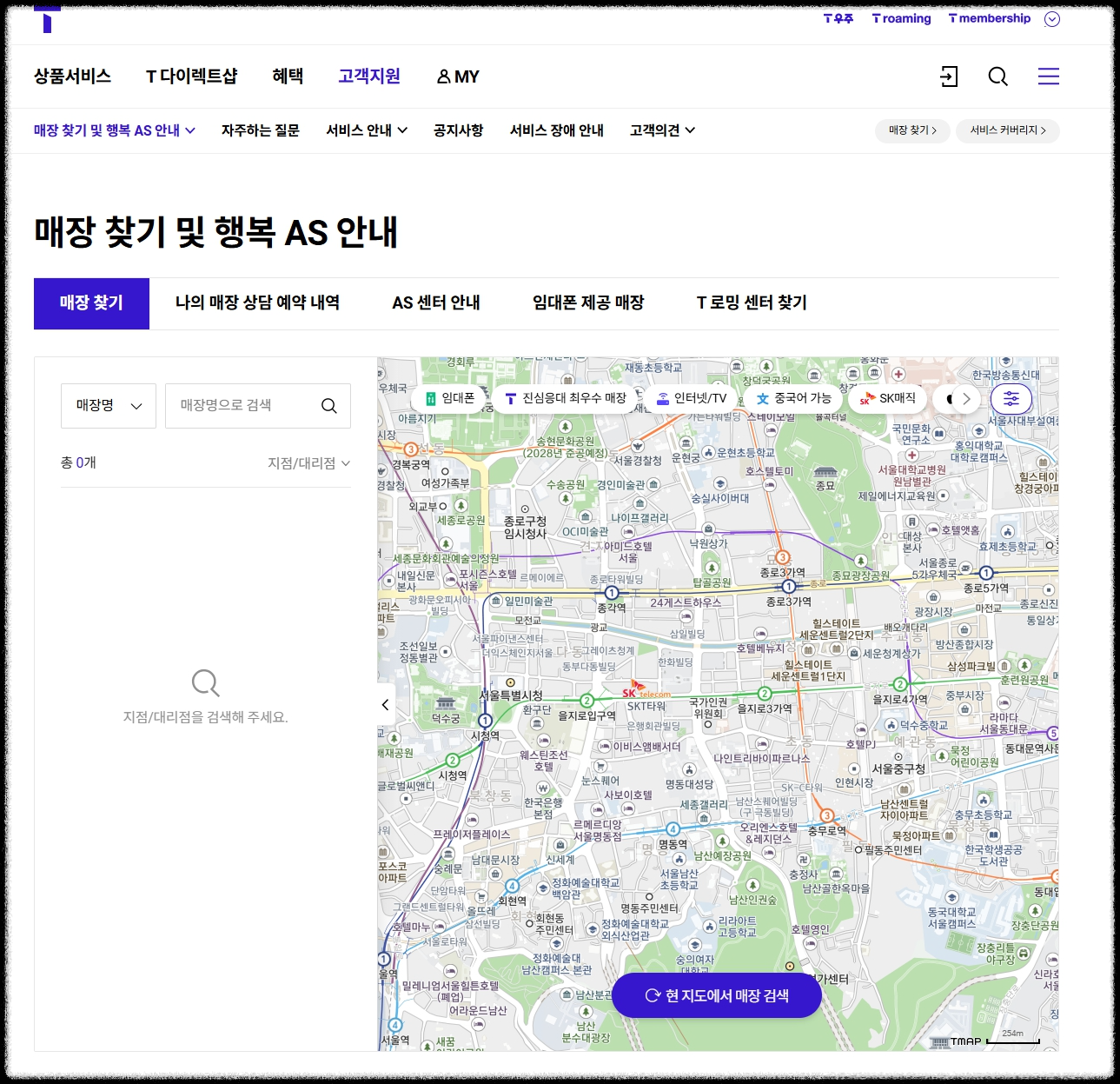
Task: Open the 공지사항 page
Action: 459,130
